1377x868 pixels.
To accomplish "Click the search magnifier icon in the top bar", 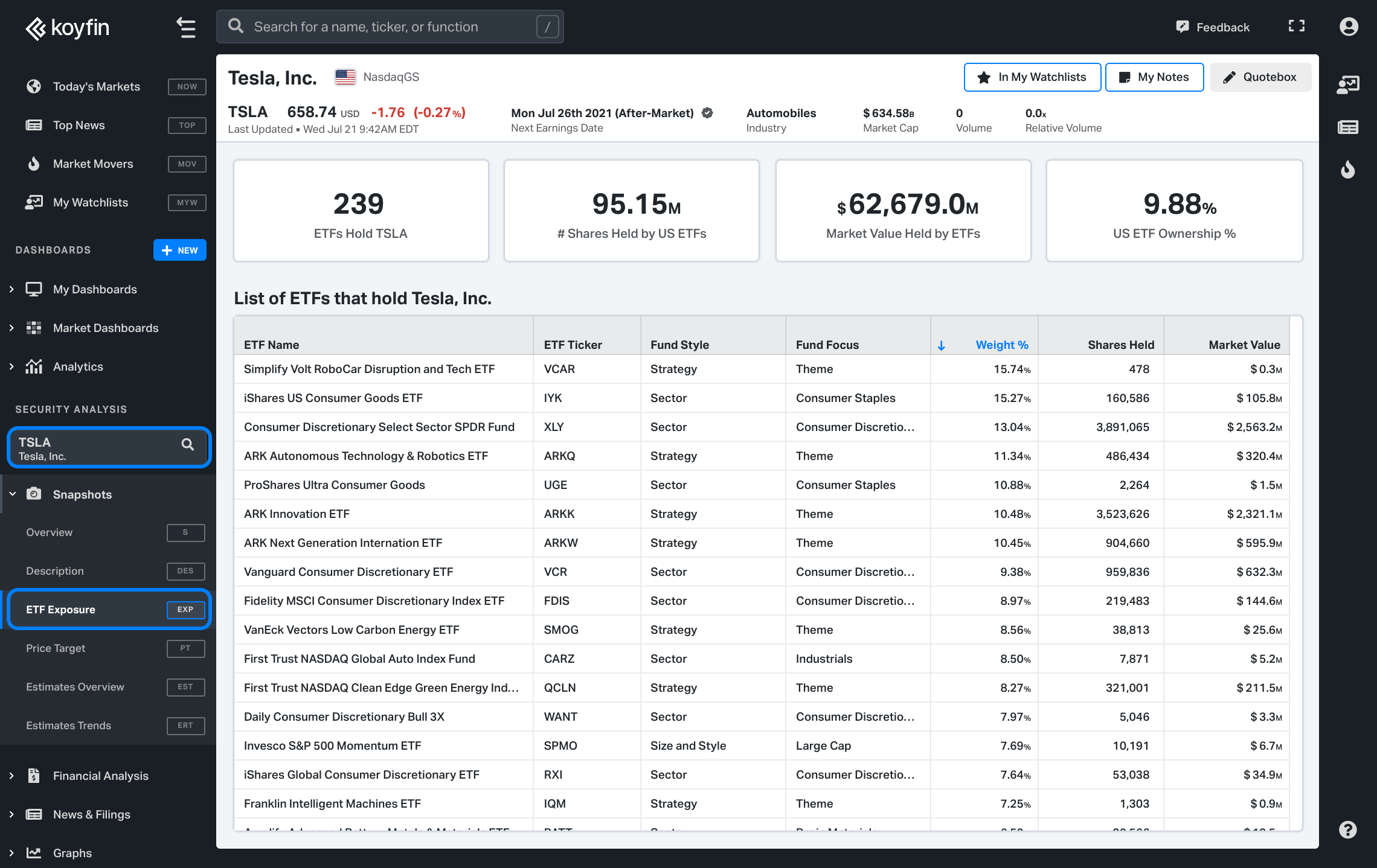I will [236, 26].
